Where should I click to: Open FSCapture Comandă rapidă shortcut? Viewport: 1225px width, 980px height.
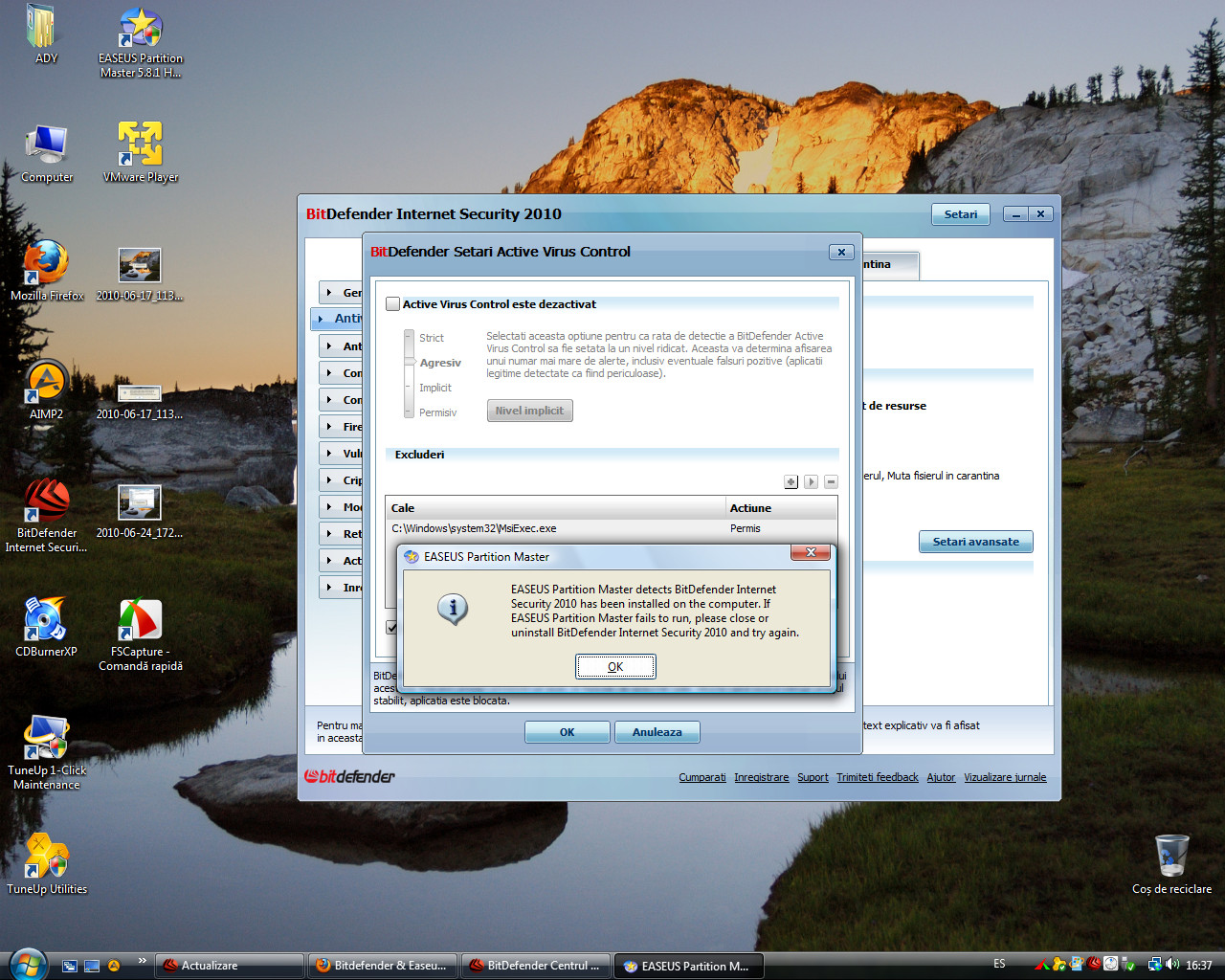[x=141, y=635]
